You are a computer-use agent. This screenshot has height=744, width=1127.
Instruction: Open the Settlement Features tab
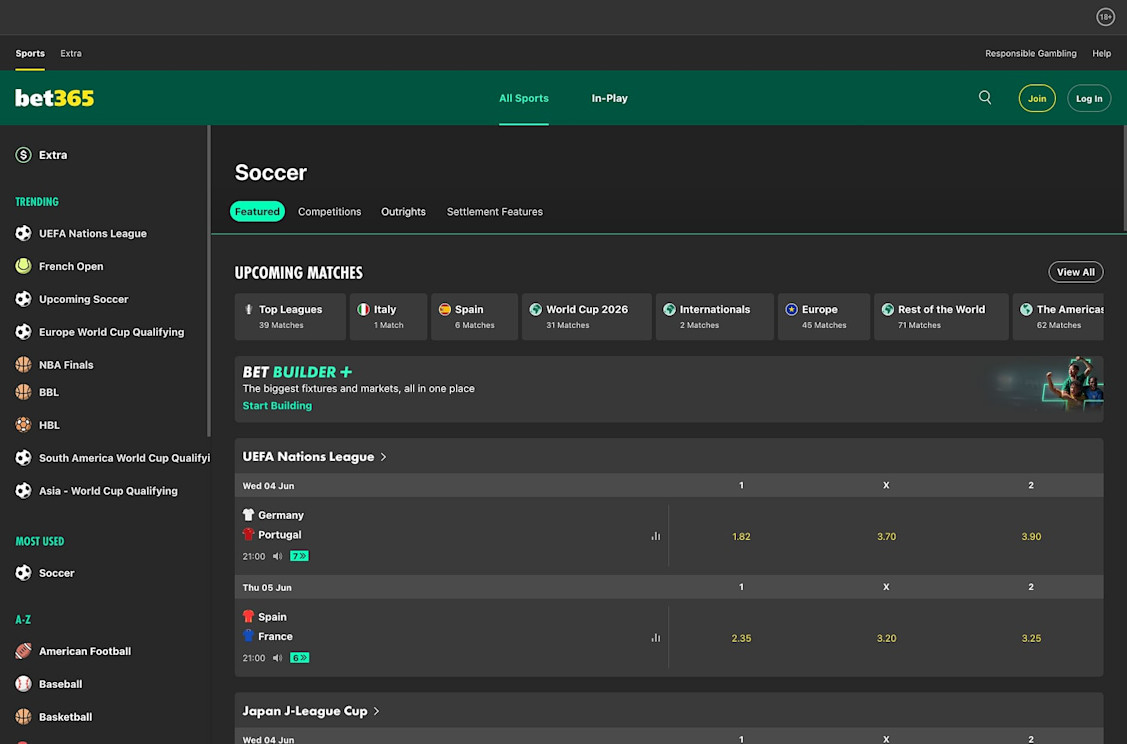click(494, 211)
